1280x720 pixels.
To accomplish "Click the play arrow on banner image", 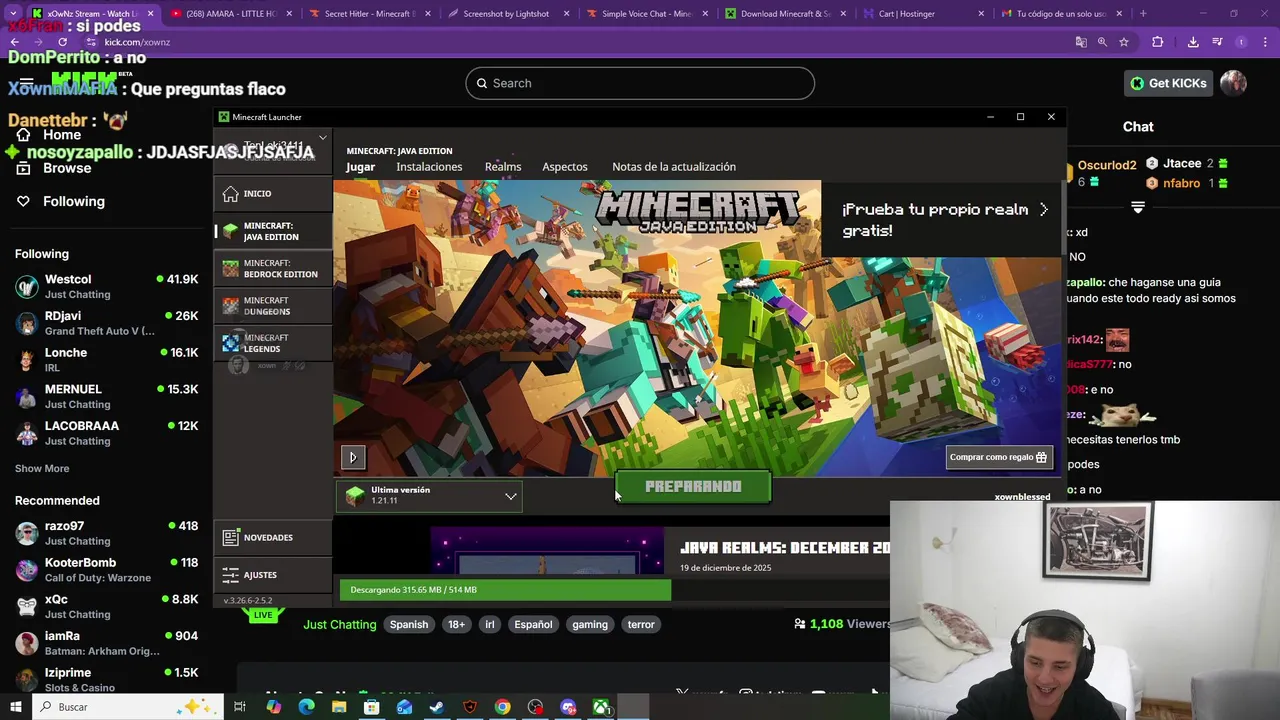I will 353,457.
